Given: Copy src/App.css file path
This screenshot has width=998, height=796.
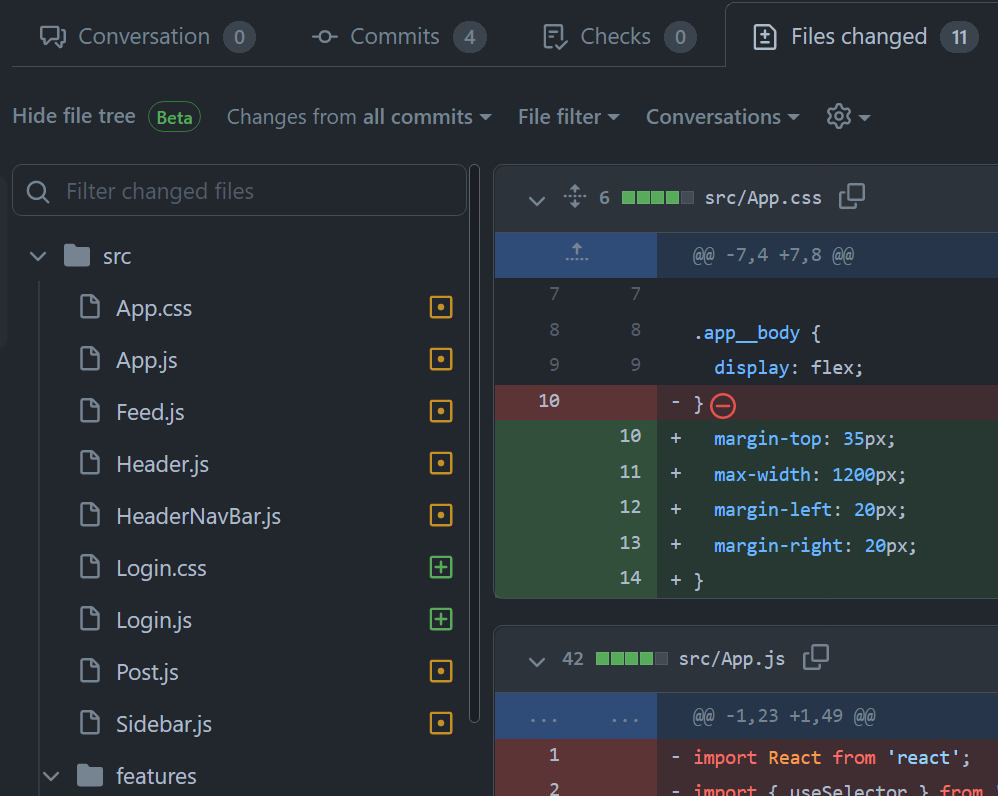Looking at the screenshot, I should (x=852, y=197).
